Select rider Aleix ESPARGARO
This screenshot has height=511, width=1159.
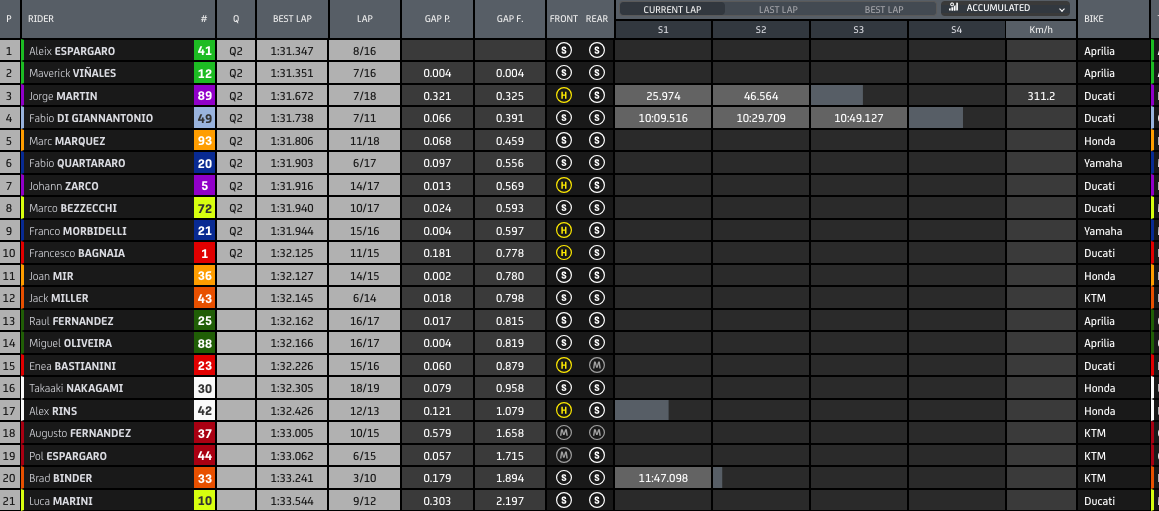click(x=72, y=51)
